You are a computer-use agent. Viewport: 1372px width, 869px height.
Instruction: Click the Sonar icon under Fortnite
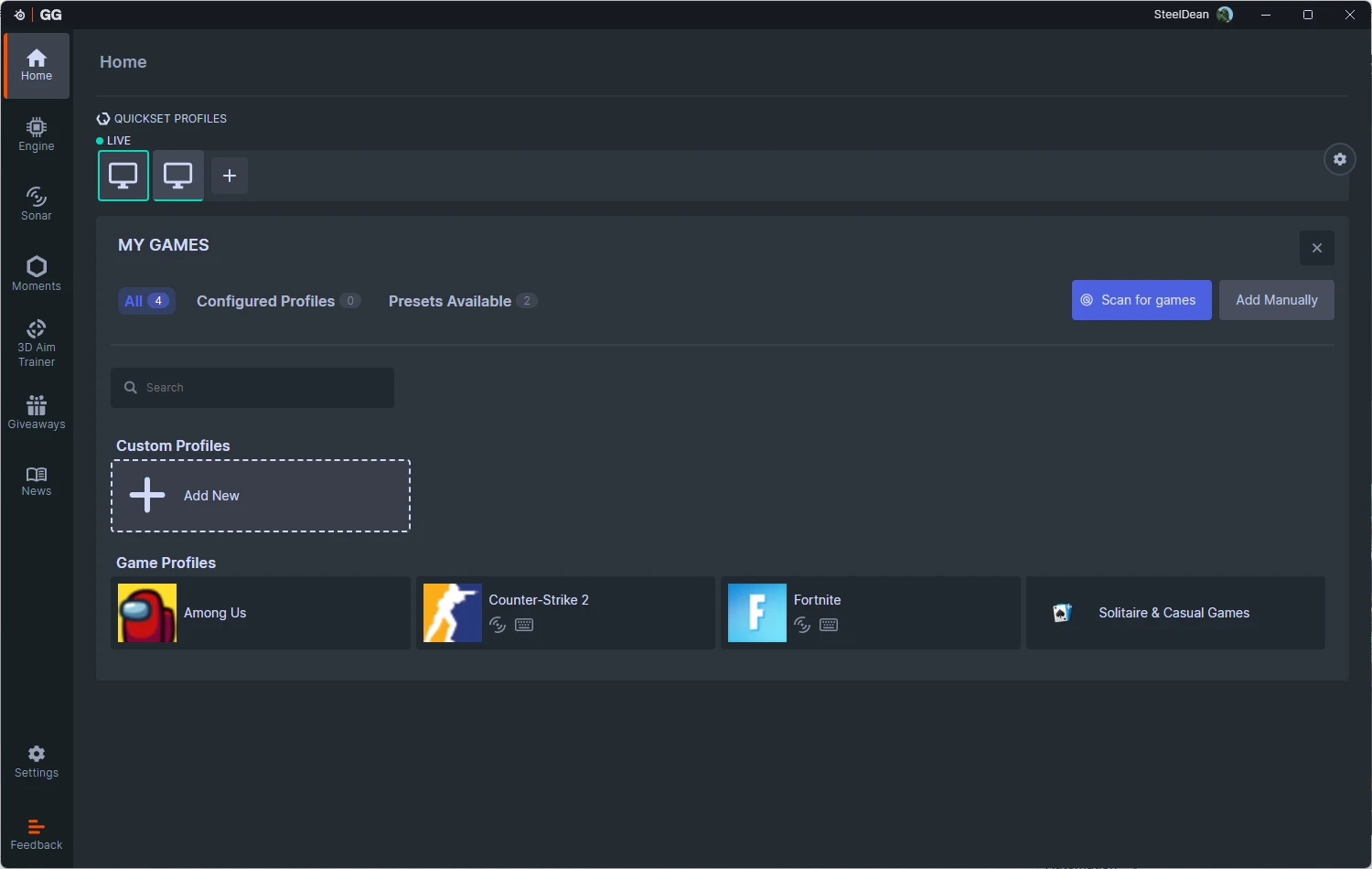point(802,625)
